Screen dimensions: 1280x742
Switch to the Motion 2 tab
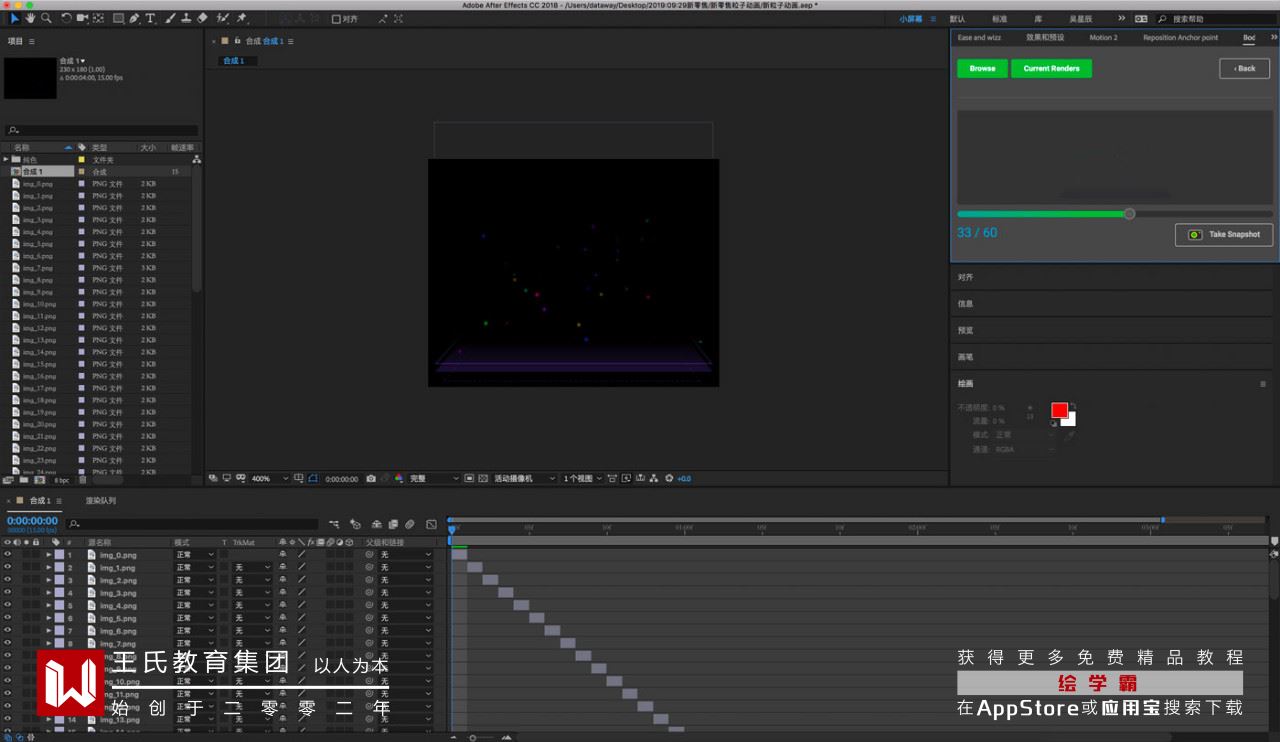point(1104,38)
